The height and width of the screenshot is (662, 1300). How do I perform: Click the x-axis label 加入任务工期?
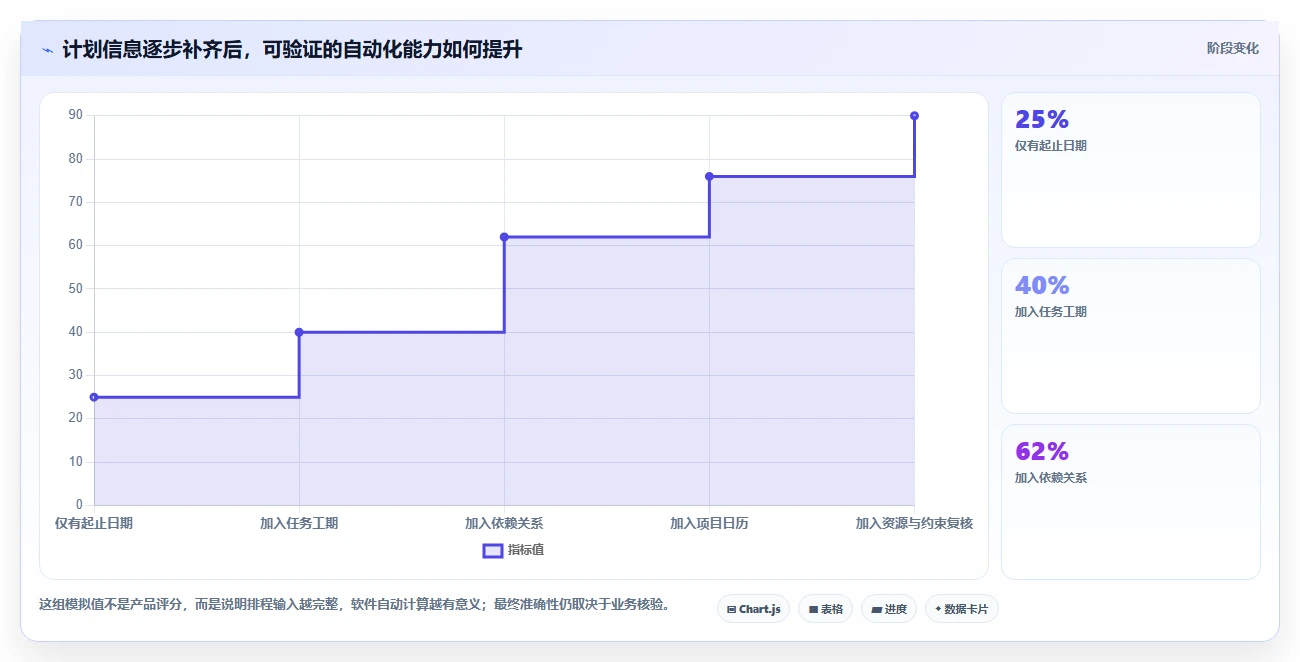pos(299,523)
